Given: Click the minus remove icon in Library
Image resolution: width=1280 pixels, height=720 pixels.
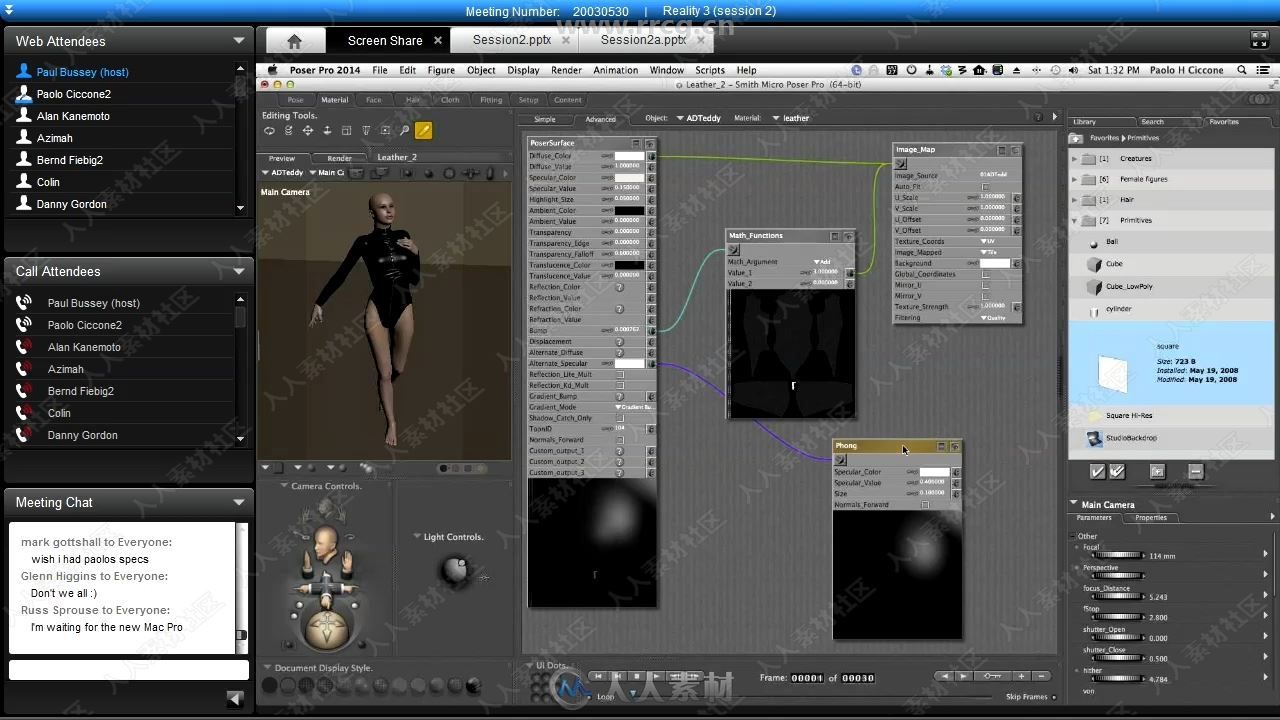Looking at the screenshot, I should click(1195, 471).
